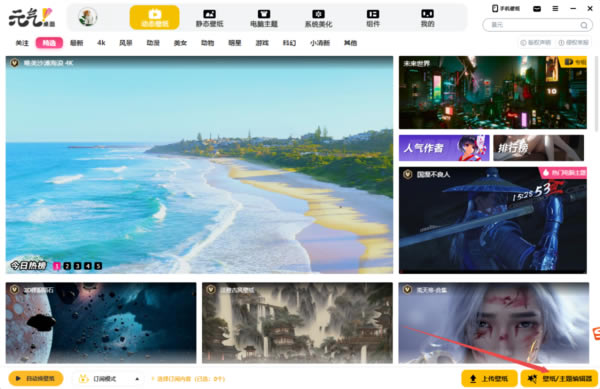Open the 静态壁纸 static wallpaper section
Screen dimensions: 600x389
tap(209, 18)
